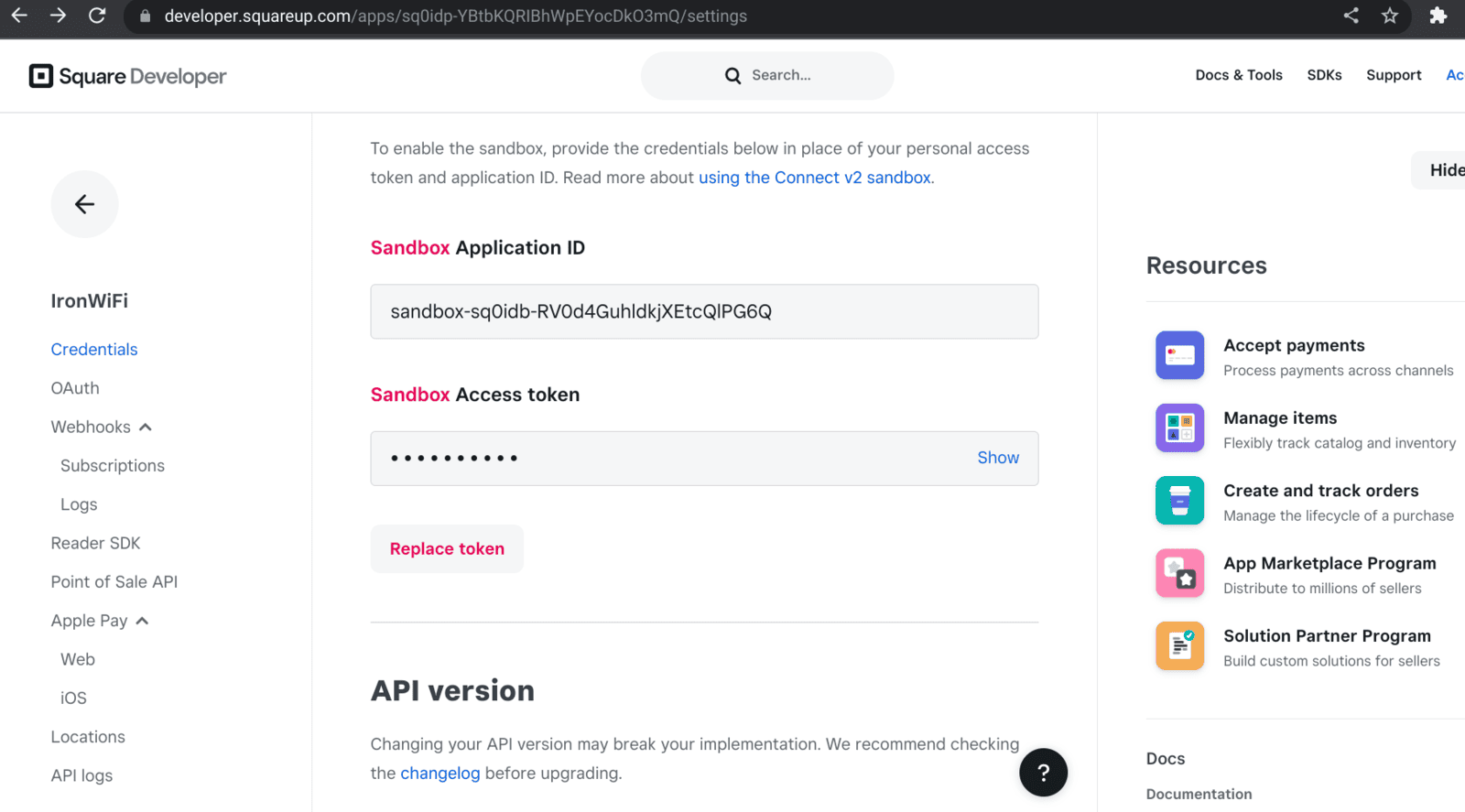Viewport: 1465px width, 812px height.
Task: Click the browser address bar URL
Action: point(455,16)
